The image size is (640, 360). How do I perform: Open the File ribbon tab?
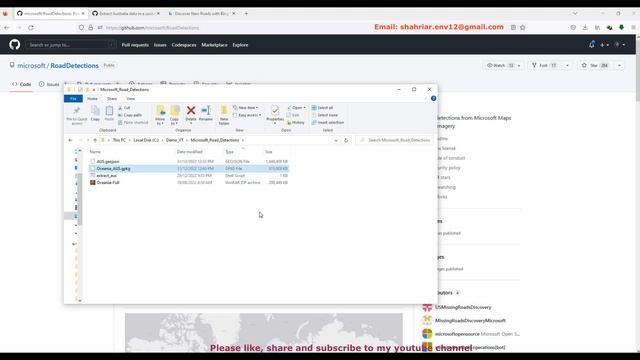pyautogui.click(x=73, y=99)
